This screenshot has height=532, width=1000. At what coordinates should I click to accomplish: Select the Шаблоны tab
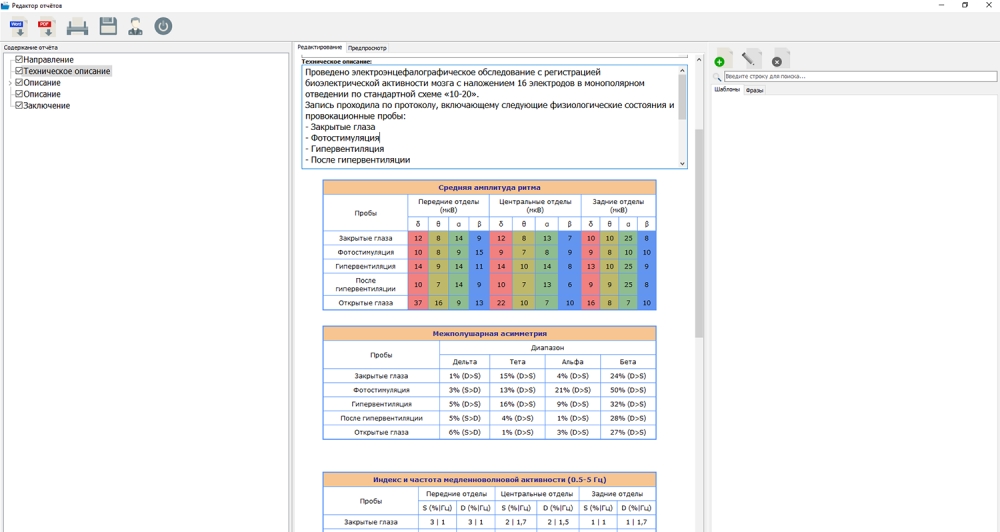[x=727, y=90]
